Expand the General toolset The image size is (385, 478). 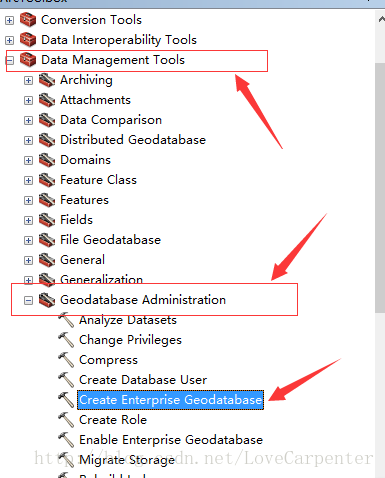tap(28, 260)
